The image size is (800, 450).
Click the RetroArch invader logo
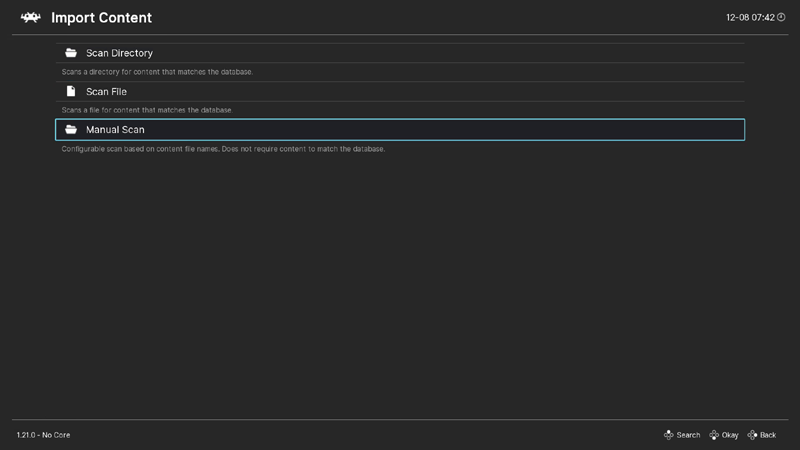(30, 18)
